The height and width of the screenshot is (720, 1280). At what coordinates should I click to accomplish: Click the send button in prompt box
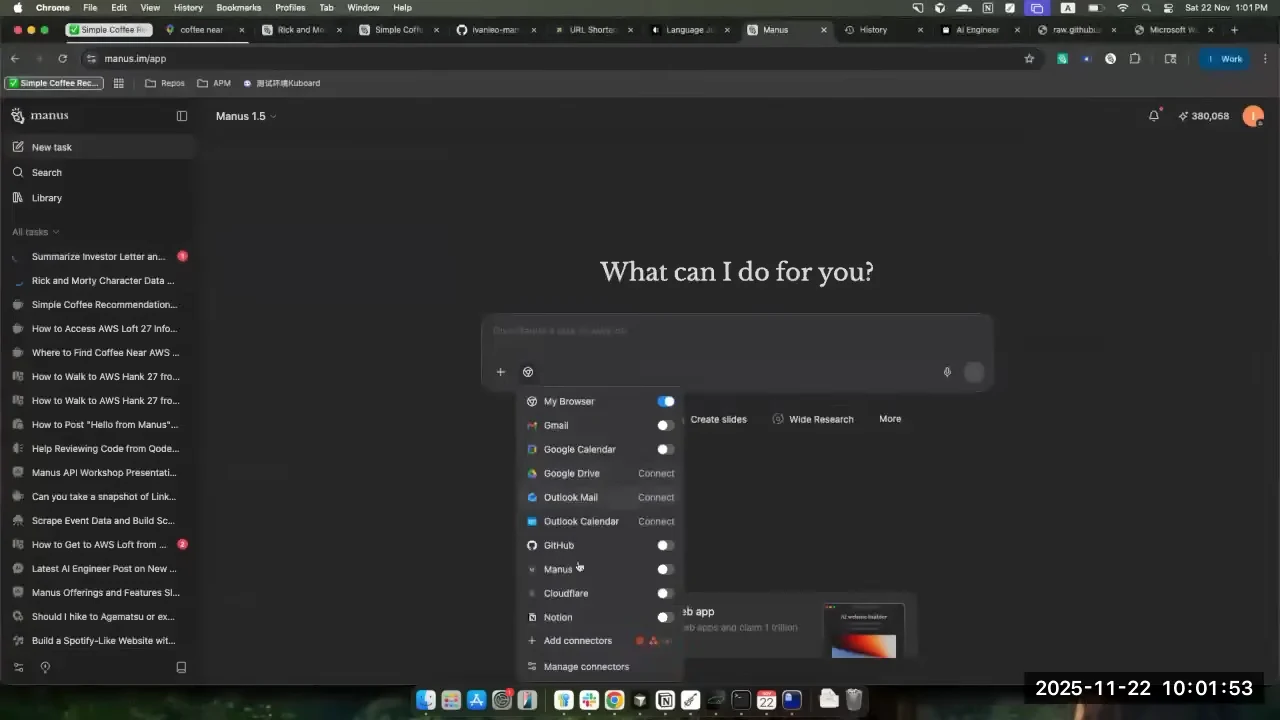click(x=974, y=372)
